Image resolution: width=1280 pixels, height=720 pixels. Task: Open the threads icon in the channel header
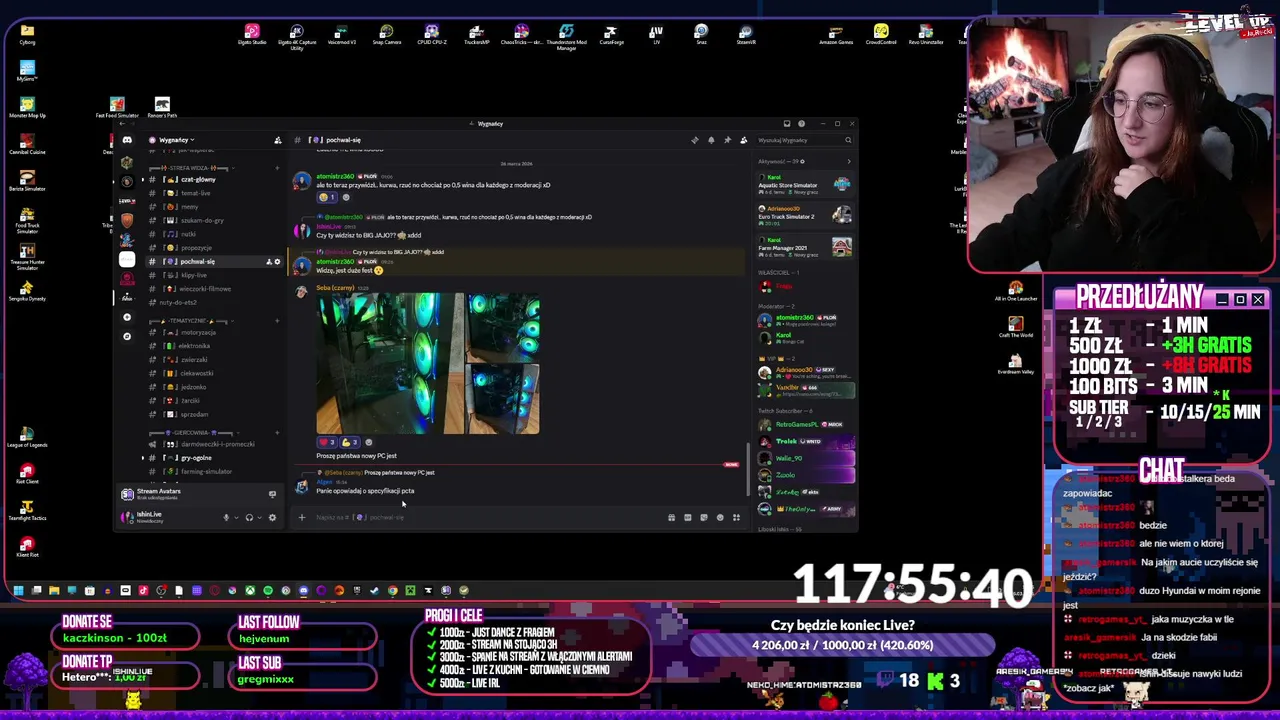coord(695,140)
